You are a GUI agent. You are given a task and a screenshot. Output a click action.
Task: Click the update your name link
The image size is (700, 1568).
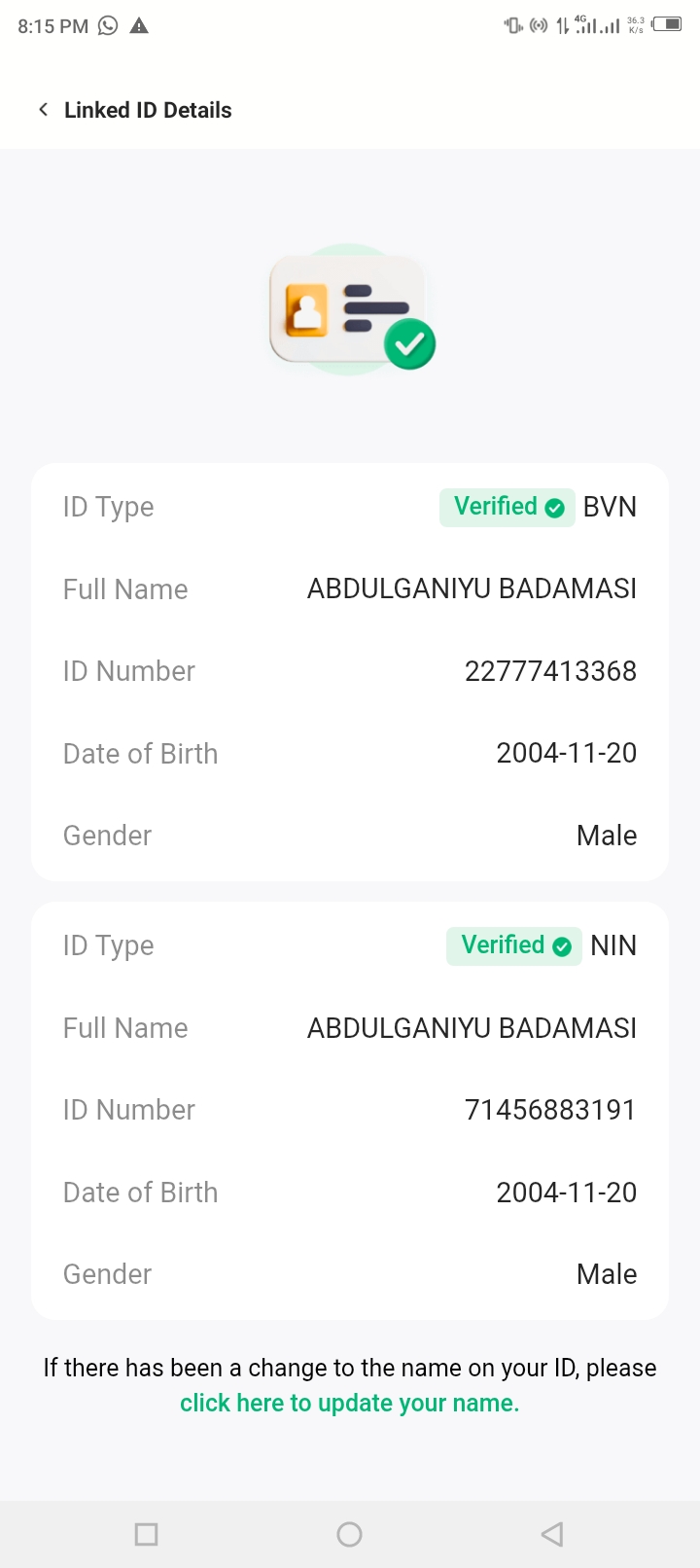point(350,1403)
